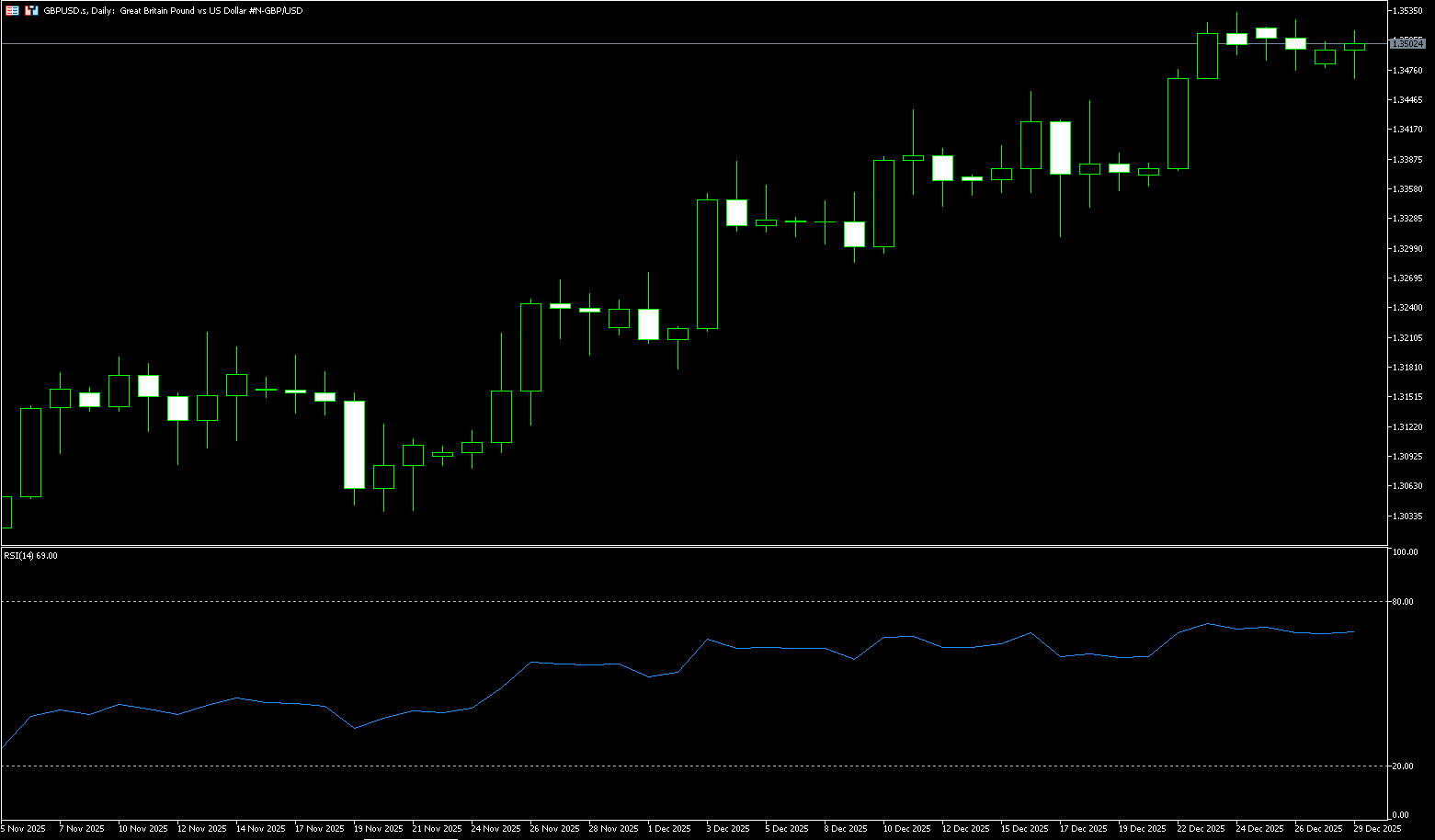This screenshot has width=1435, height=840.
Task: Click the 1.30335 price on the scale
Action: 1407,516
